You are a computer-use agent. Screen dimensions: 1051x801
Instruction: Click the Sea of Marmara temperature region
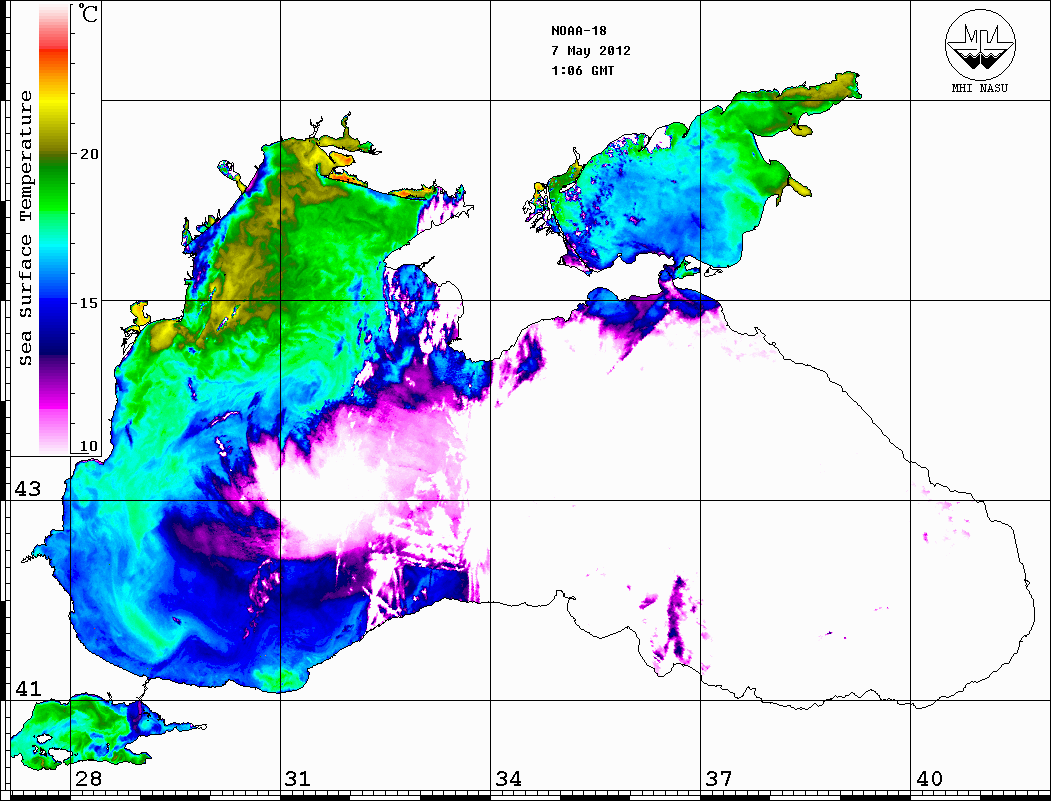point(94,732)
